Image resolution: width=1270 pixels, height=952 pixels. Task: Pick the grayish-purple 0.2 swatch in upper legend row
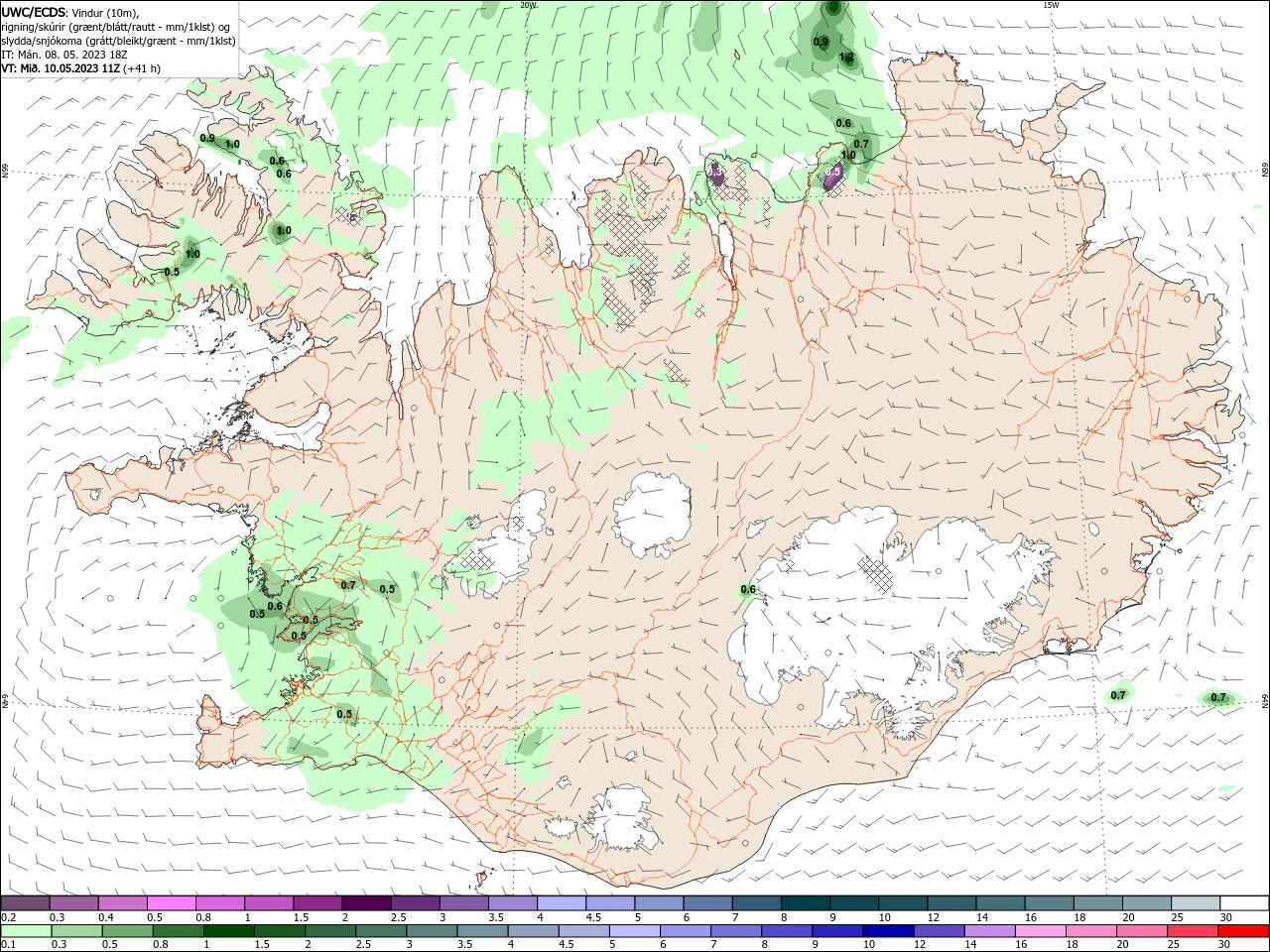pyautogui.click(x=25, y=903)
